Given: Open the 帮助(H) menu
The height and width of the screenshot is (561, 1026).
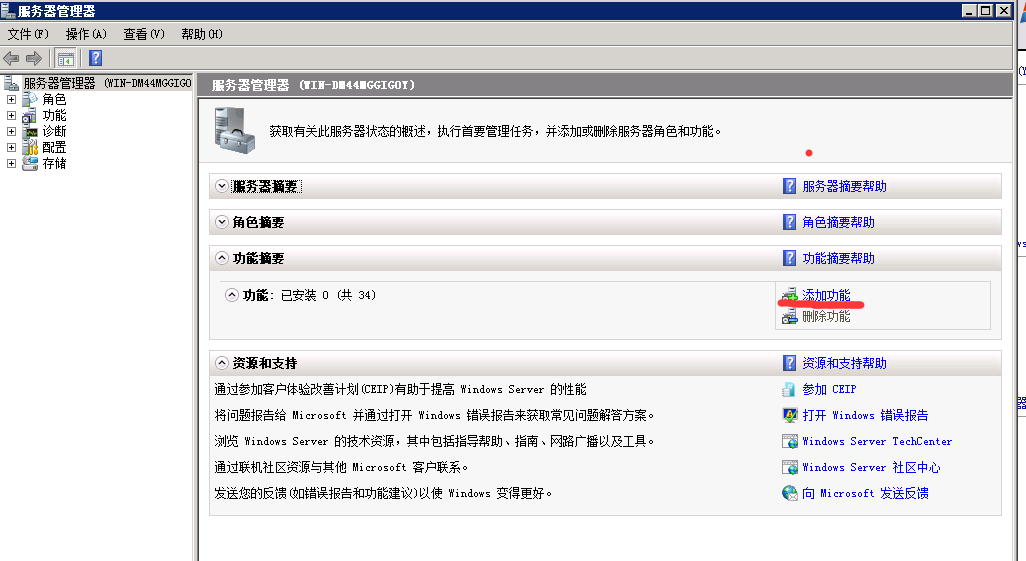Looking at the screenshot, I should [202, 34].
